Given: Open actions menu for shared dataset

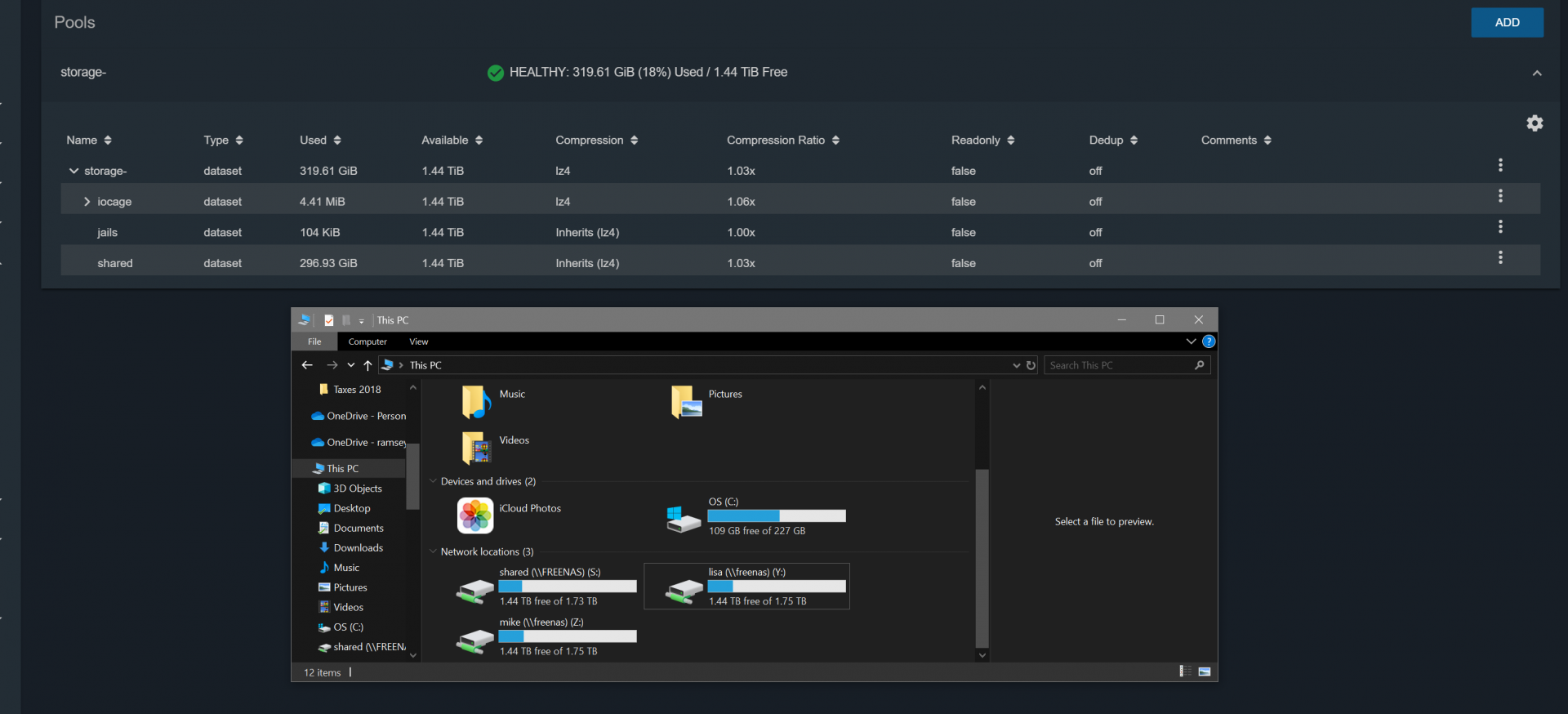Looking at the screenshot, I should click(1500, 257).
